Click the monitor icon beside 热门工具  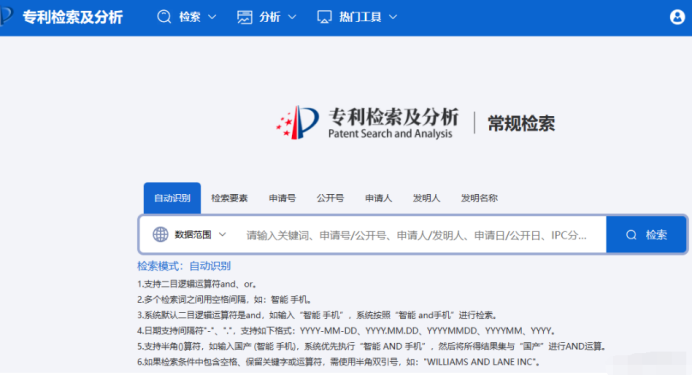tap(324, 17)
